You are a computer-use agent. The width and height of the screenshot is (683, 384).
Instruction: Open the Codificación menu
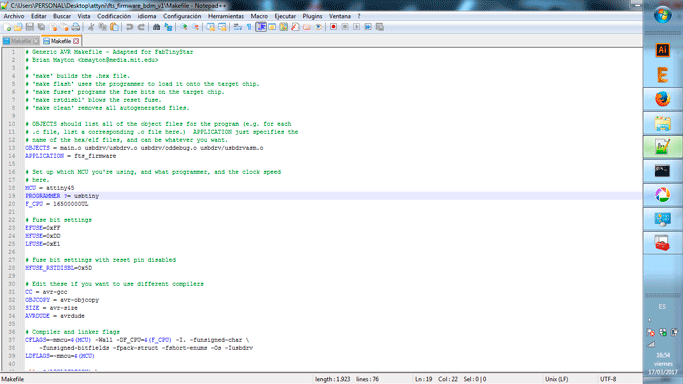(x=114, y=16)
